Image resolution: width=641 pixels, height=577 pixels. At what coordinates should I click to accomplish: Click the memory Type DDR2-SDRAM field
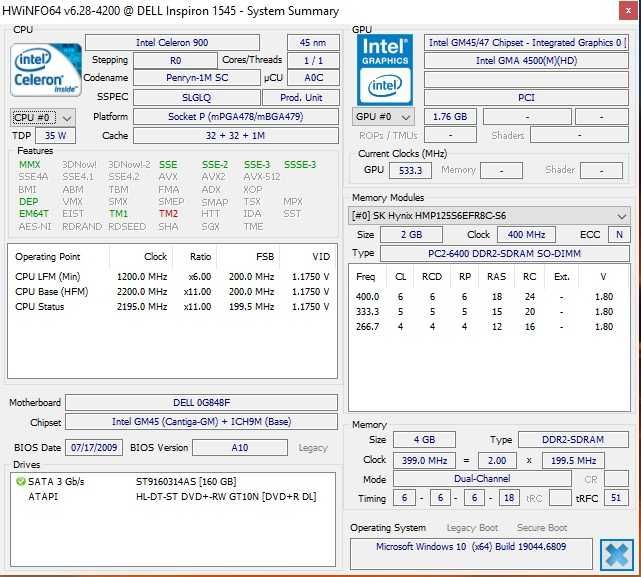pos(573,440)
